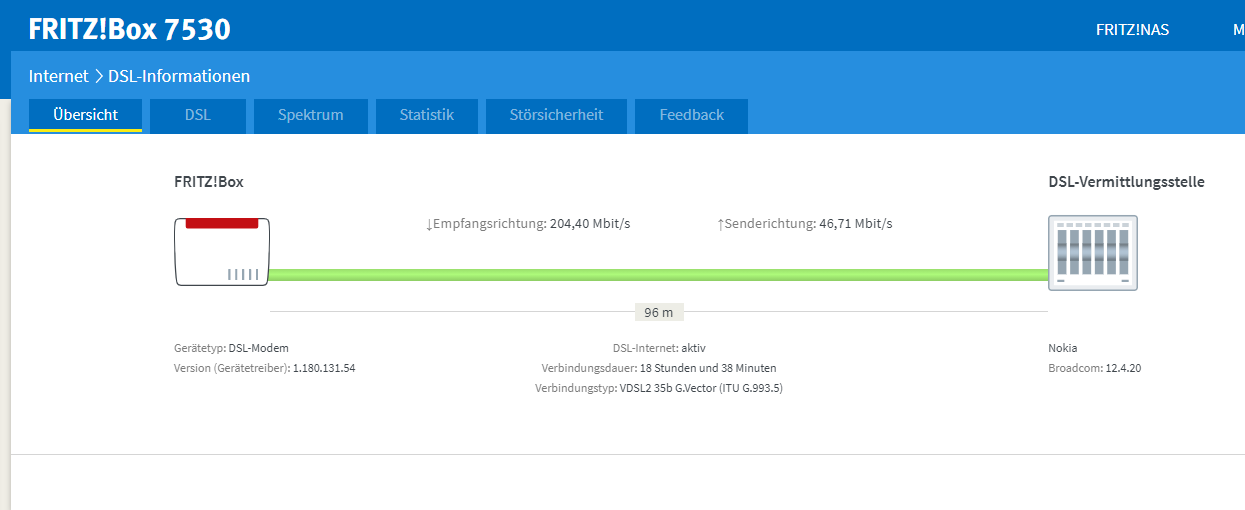Screen dimensions: 1245x510
Task: Click Verbindungsdauer 18 Stunden und 38 Minuten
Action: 659,368
